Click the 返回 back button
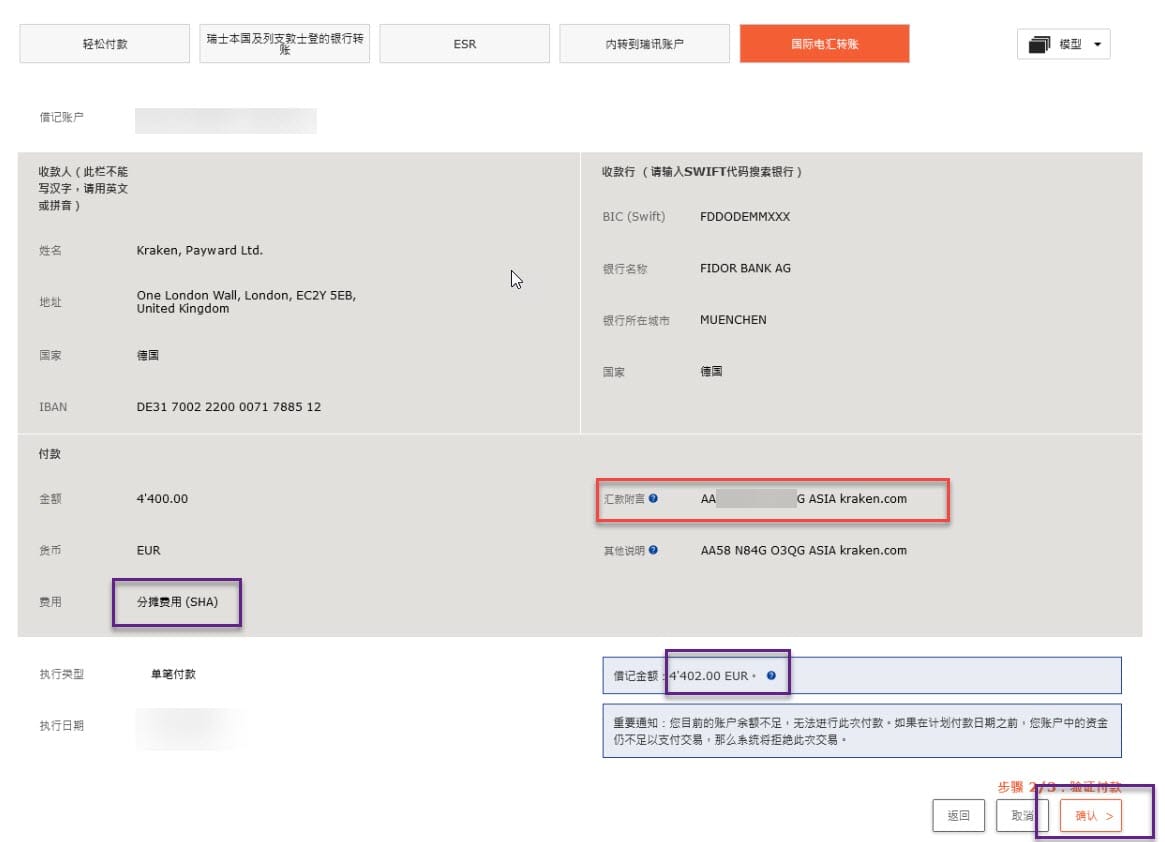The height and width of the screenshot is (842, 1165). 958,815
